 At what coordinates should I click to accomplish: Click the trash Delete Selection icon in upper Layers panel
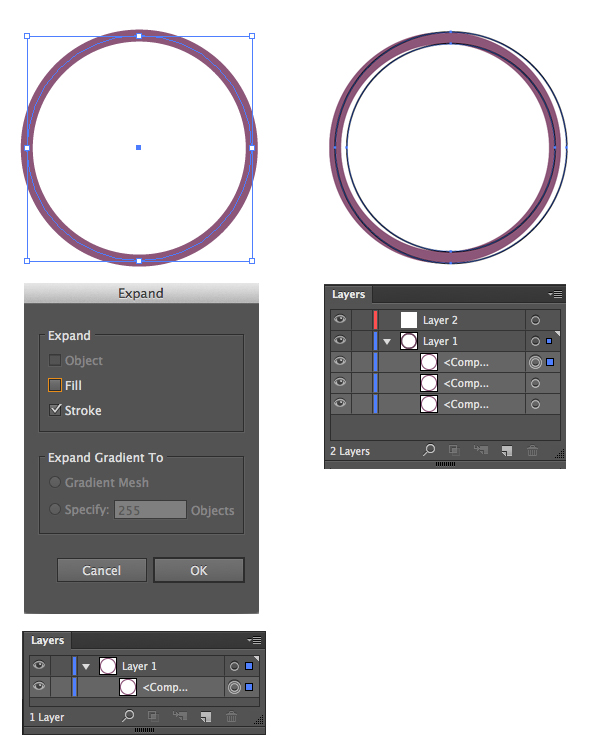(x=532, y=450)
